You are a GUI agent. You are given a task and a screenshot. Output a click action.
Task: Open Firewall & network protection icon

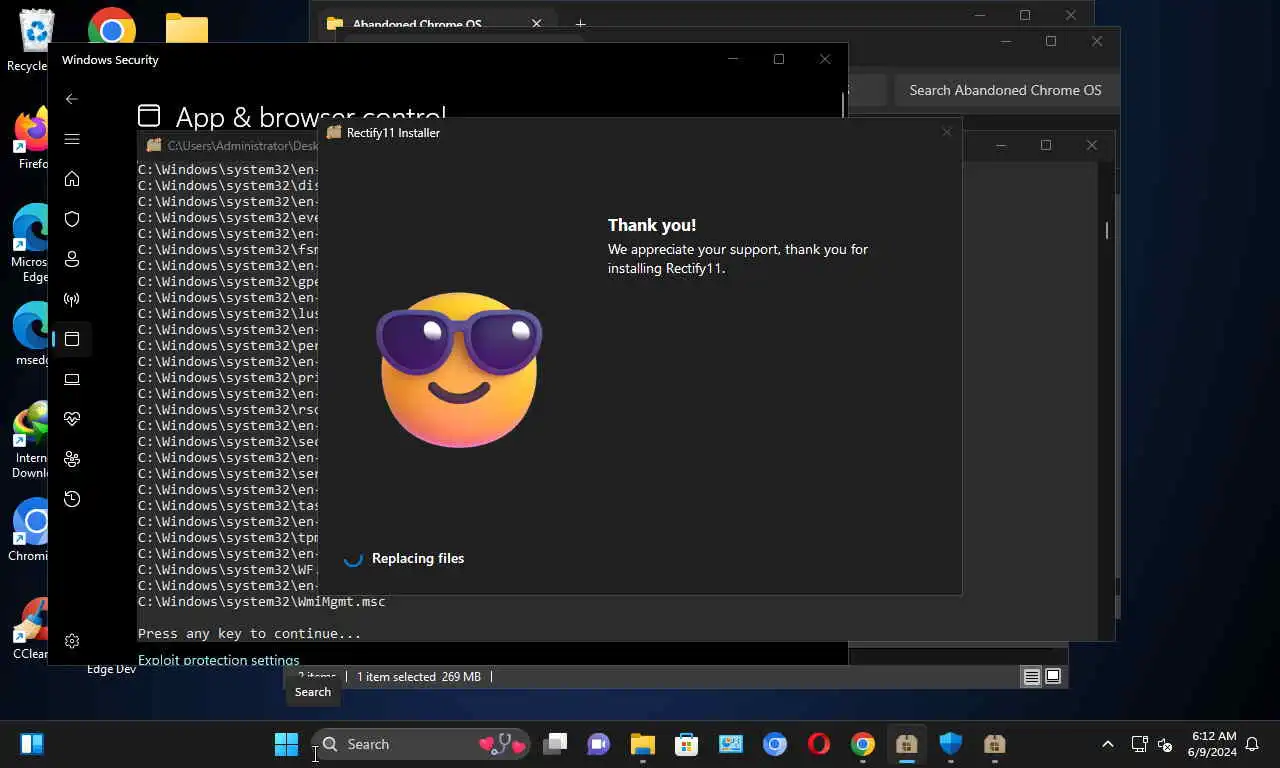tap(71, 299)
